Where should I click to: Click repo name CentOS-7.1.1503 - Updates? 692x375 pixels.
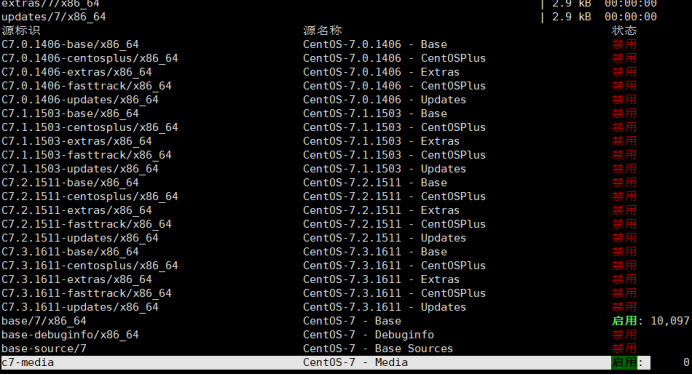click(x=385, y=169)
